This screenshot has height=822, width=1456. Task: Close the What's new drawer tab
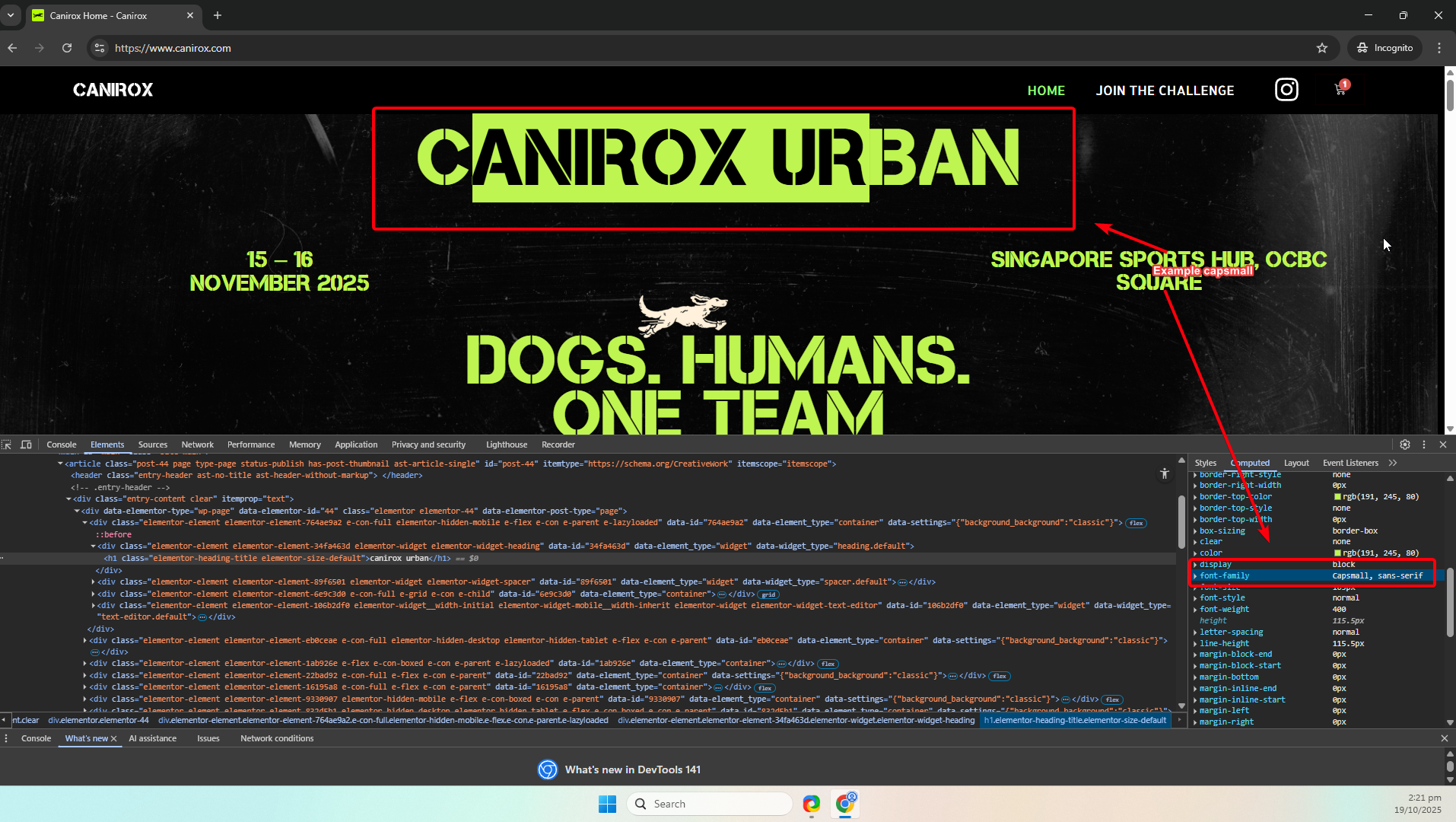114,739
